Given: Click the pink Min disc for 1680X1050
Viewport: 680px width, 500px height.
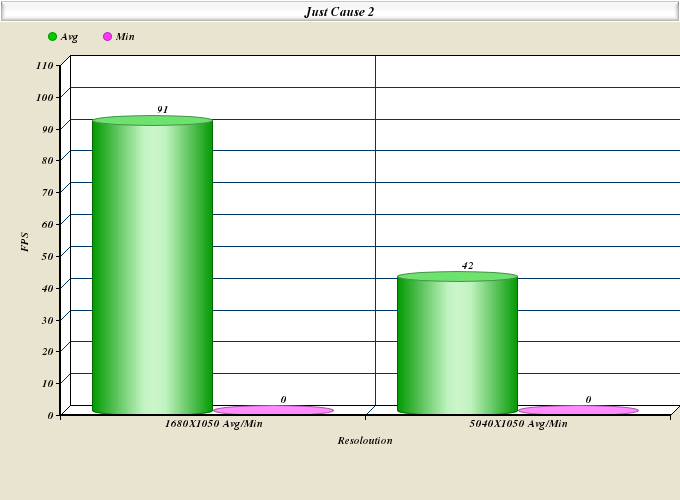Looking at the screenshot, I should tap(274, 410).
